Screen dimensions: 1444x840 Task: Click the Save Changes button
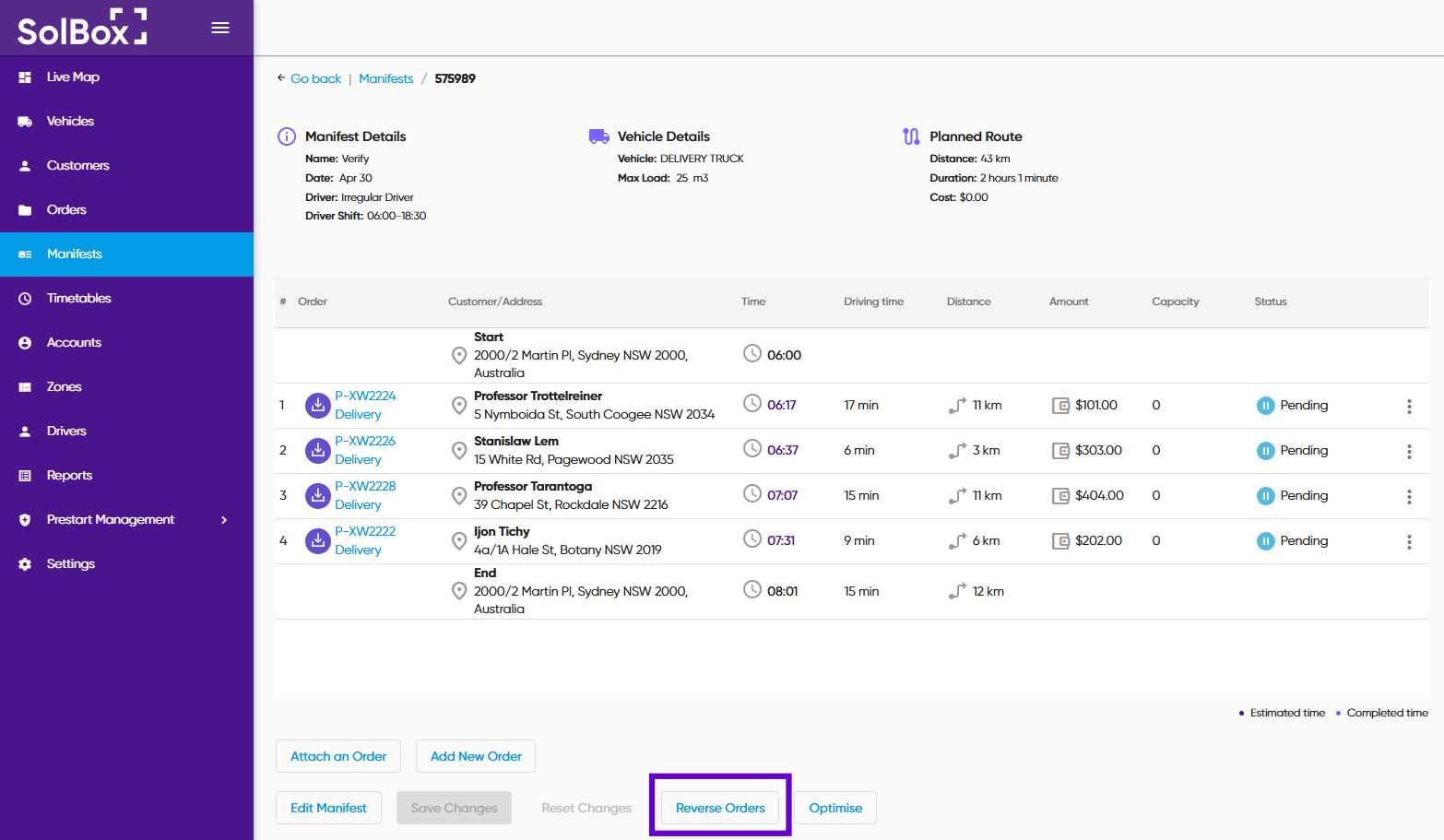[454, 808]
